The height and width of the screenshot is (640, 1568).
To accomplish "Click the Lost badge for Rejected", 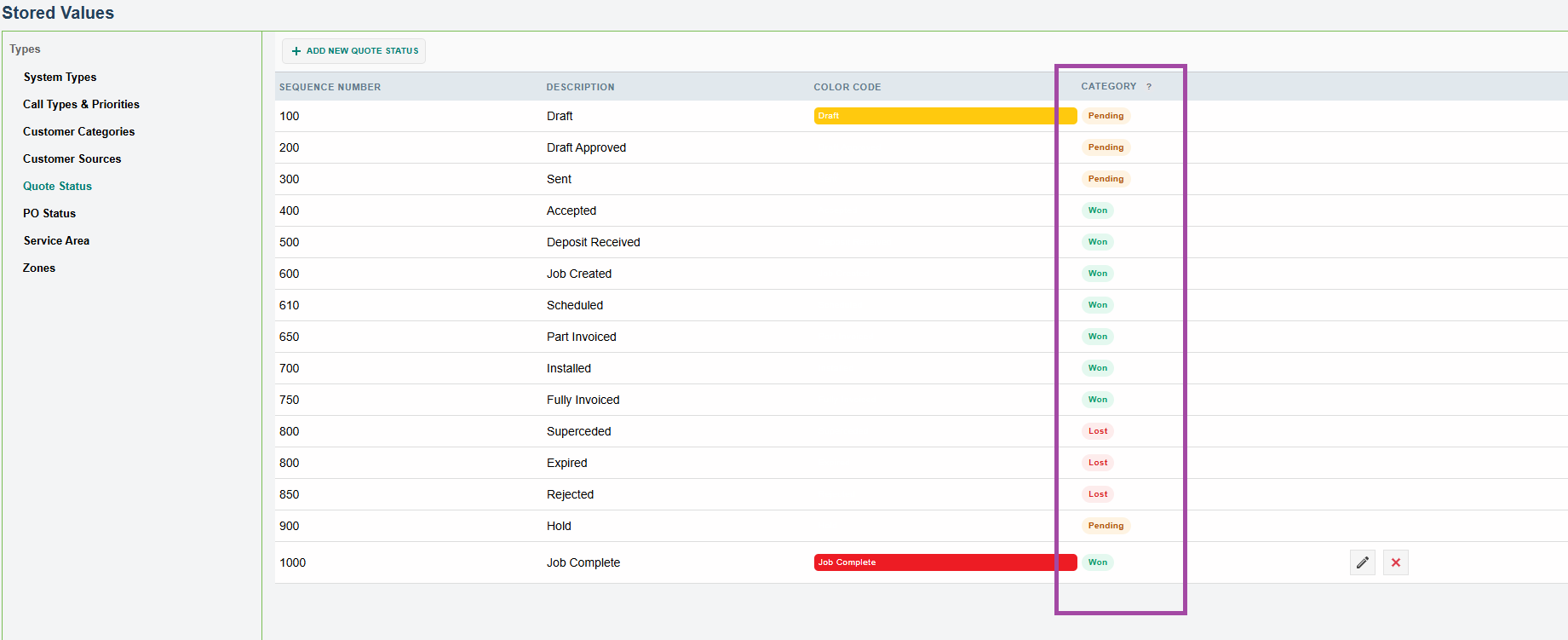I will [x=1098, y=494].
